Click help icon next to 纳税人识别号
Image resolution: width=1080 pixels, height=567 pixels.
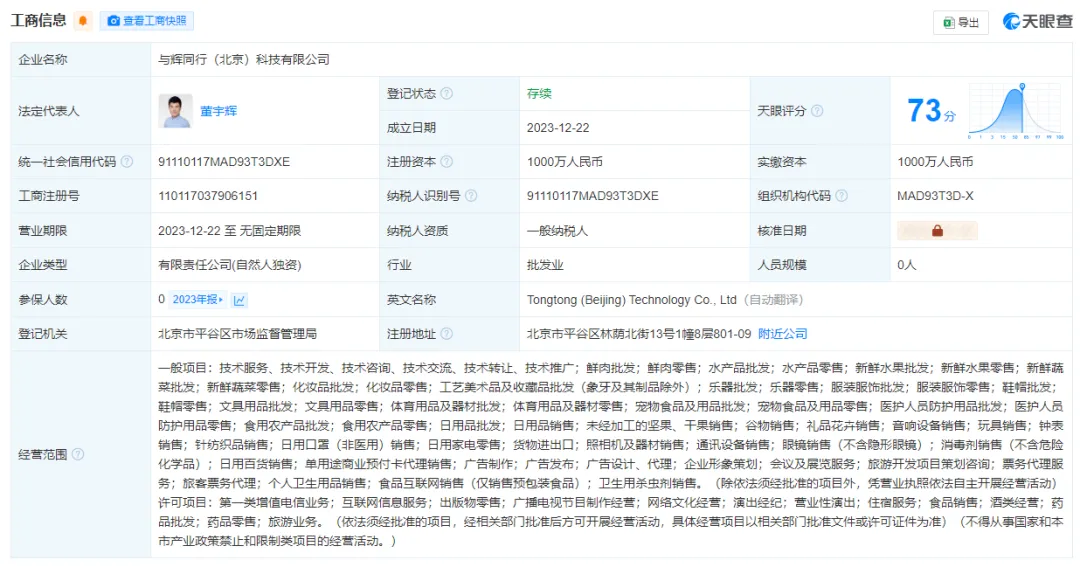coord(470,196)
